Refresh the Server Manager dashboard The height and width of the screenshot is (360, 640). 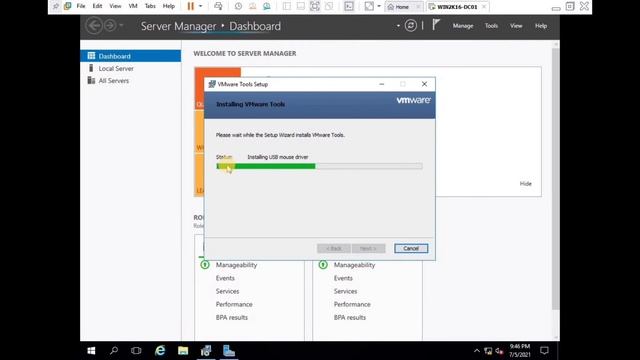pos(411,26)
